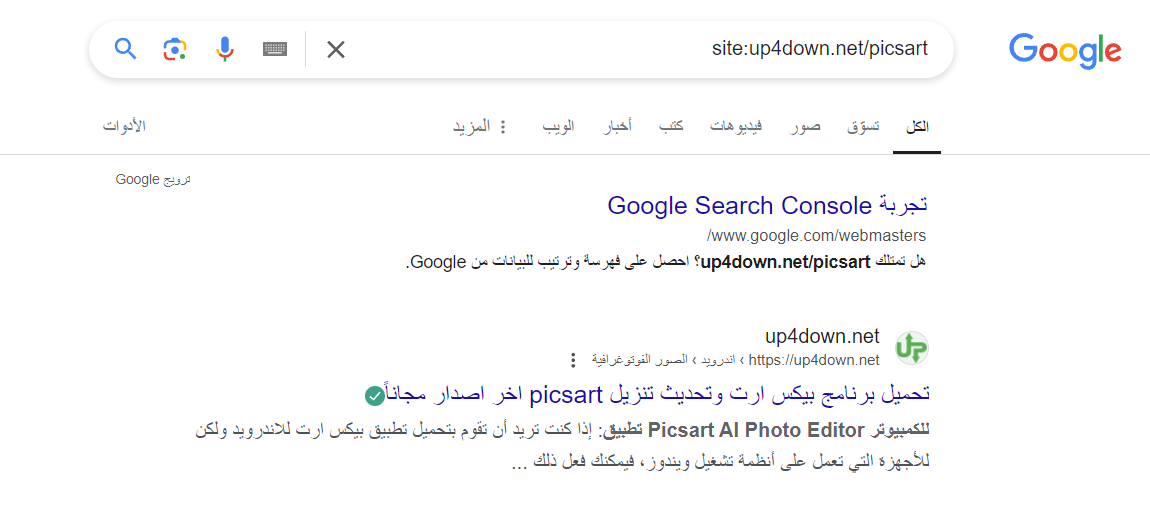
Task: Click the up4down.net site favicon
Action: click(x=911, y=348)
